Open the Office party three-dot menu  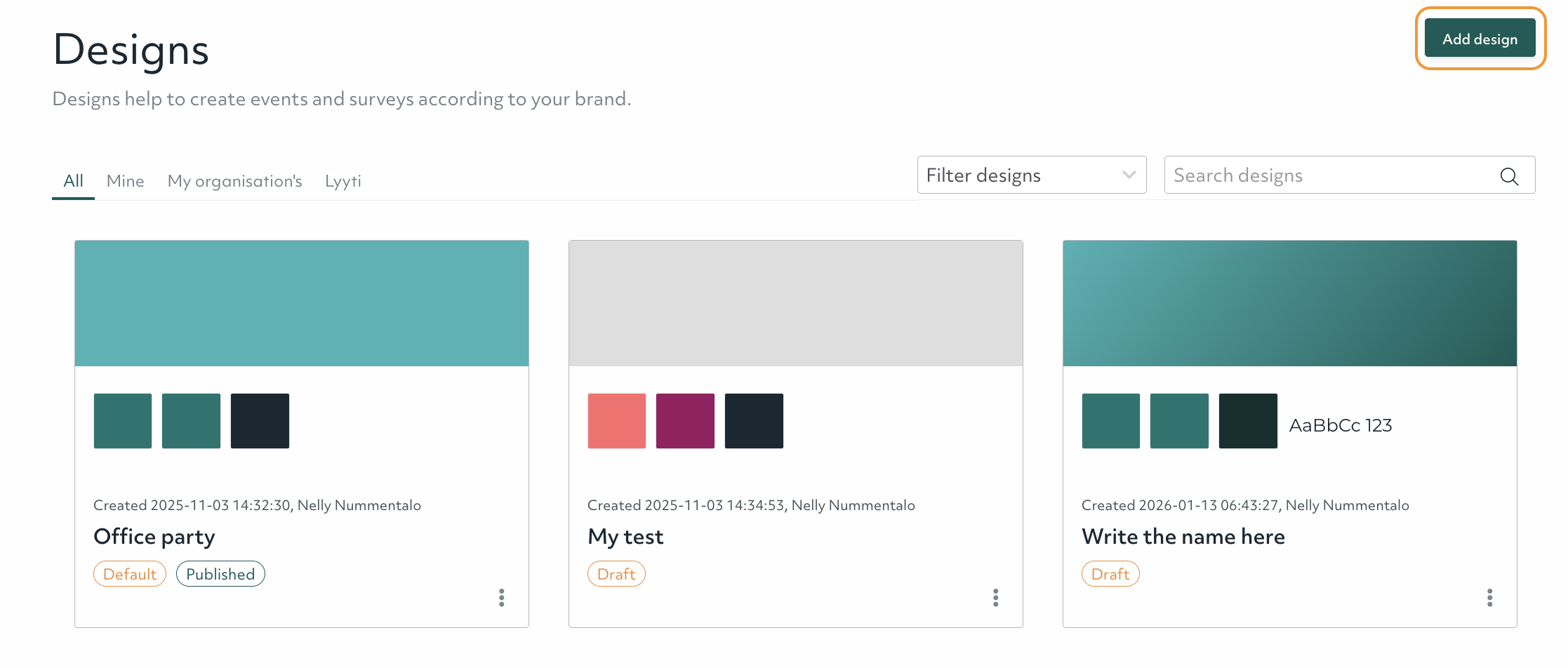coord(501,598)
